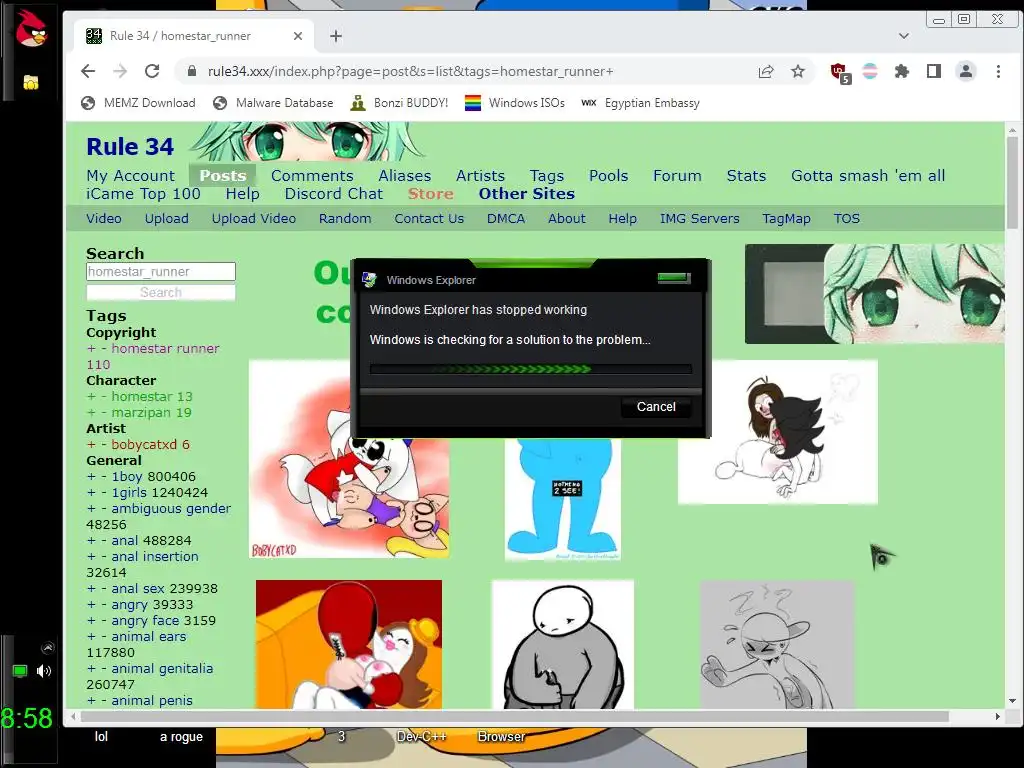Open the TOS page
This screenshot has height=768, width=1024.
point(846,219)
